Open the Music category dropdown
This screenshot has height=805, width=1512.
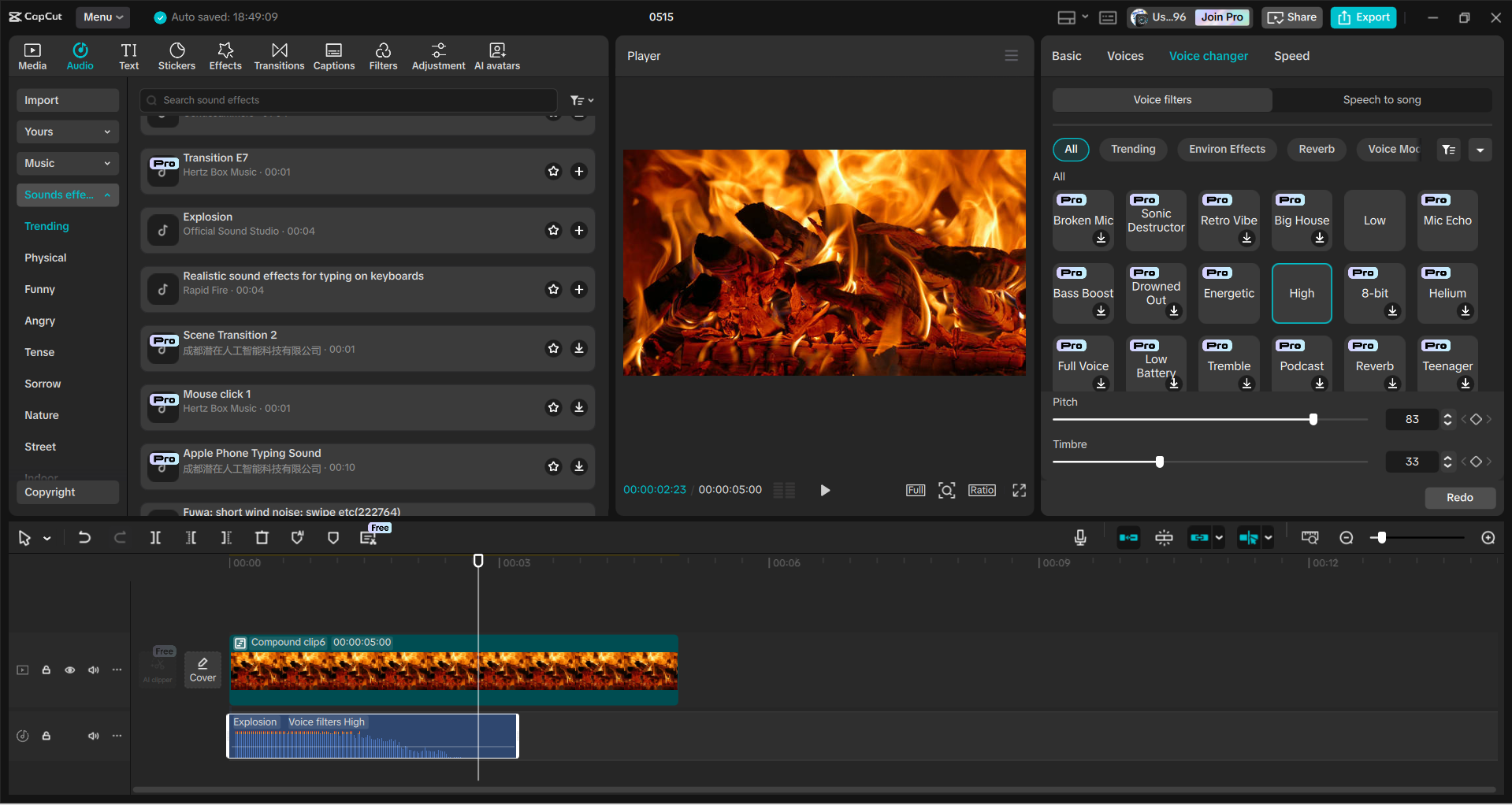[x=67, y=163]
